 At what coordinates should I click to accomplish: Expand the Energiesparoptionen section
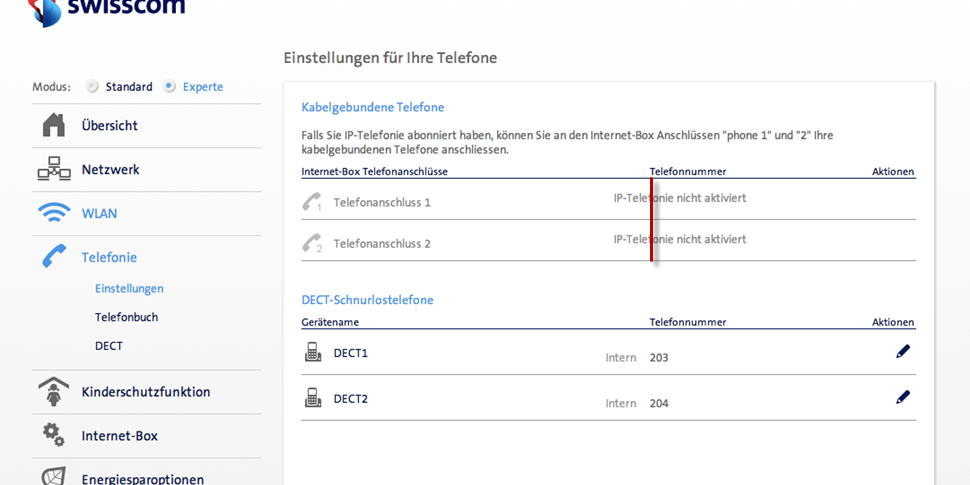coord(142,478)
